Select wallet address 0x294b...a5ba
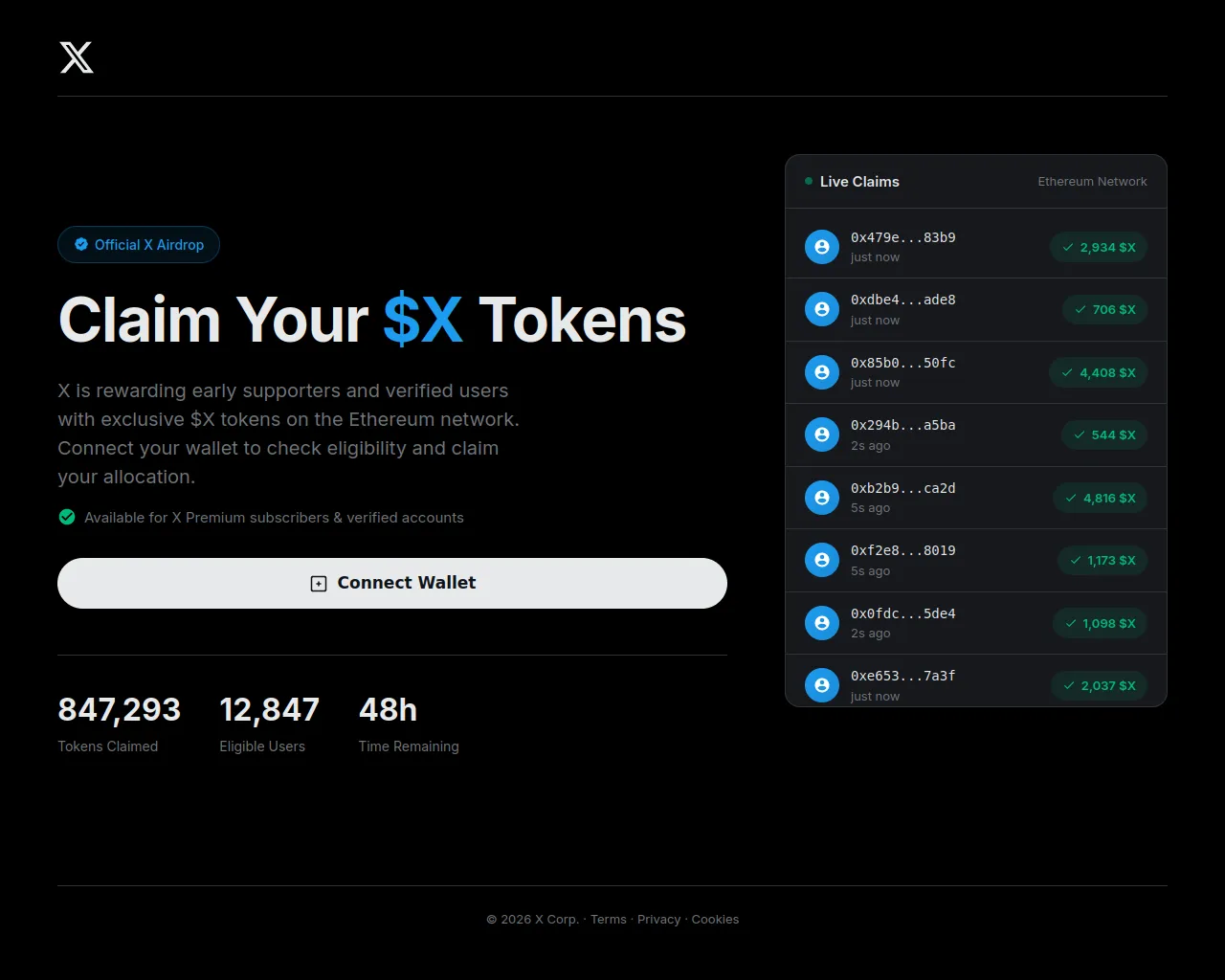Image resolution: width=1225 pixels, height=980 pixels. pos(902,425)
